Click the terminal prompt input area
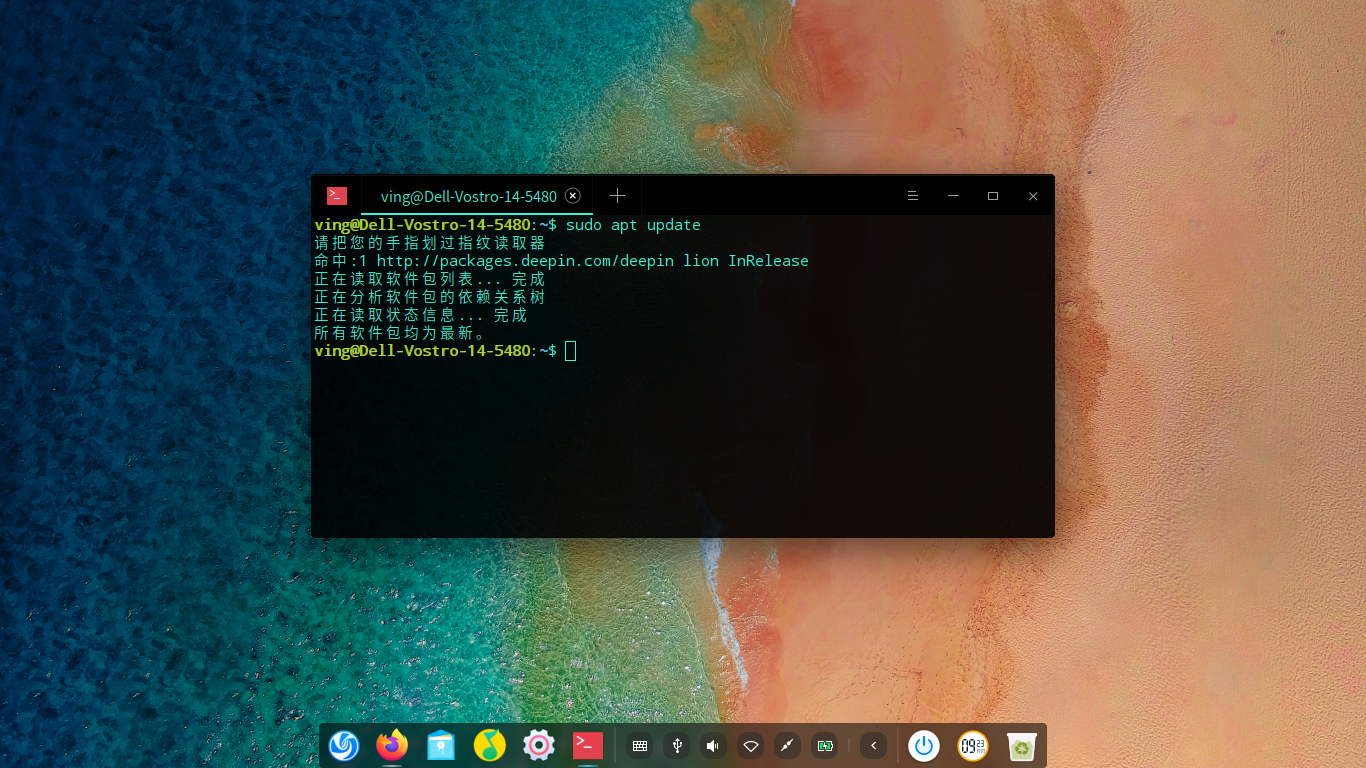The height and width of the screenshot is (768, 1366). pos(570,351)
